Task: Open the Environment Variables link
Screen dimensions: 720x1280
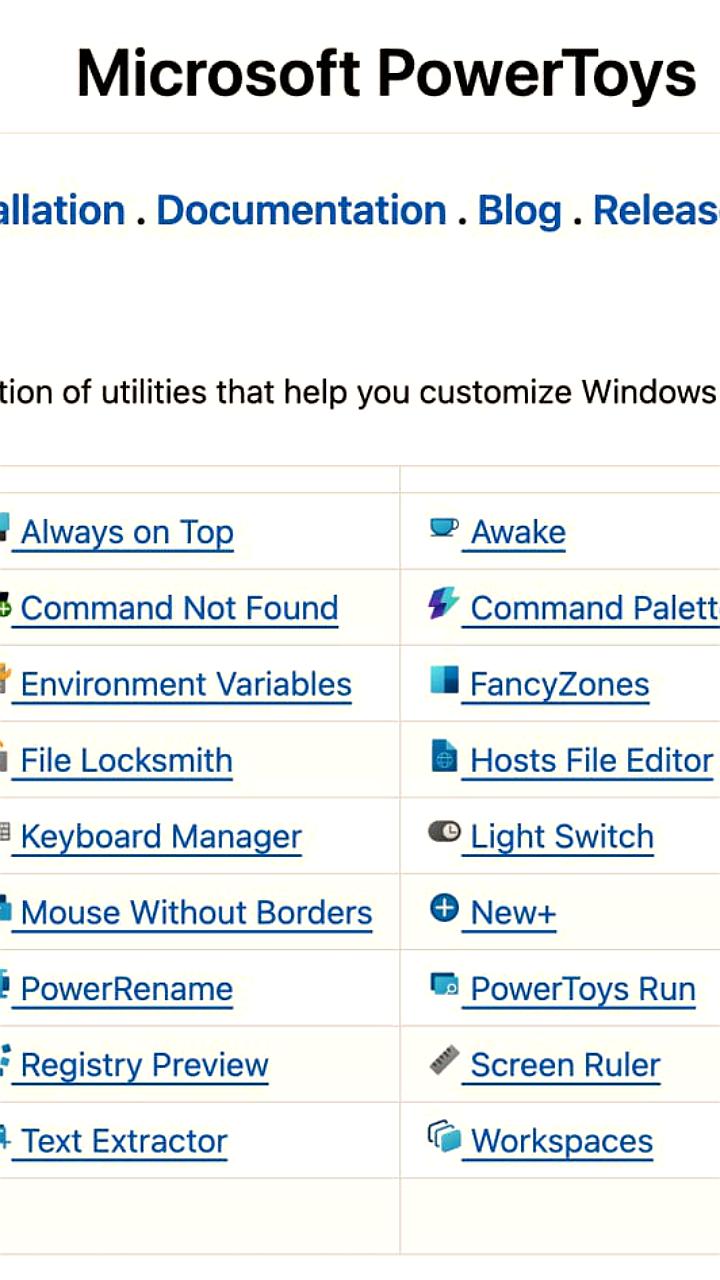Action: click(x=186, y=685)
